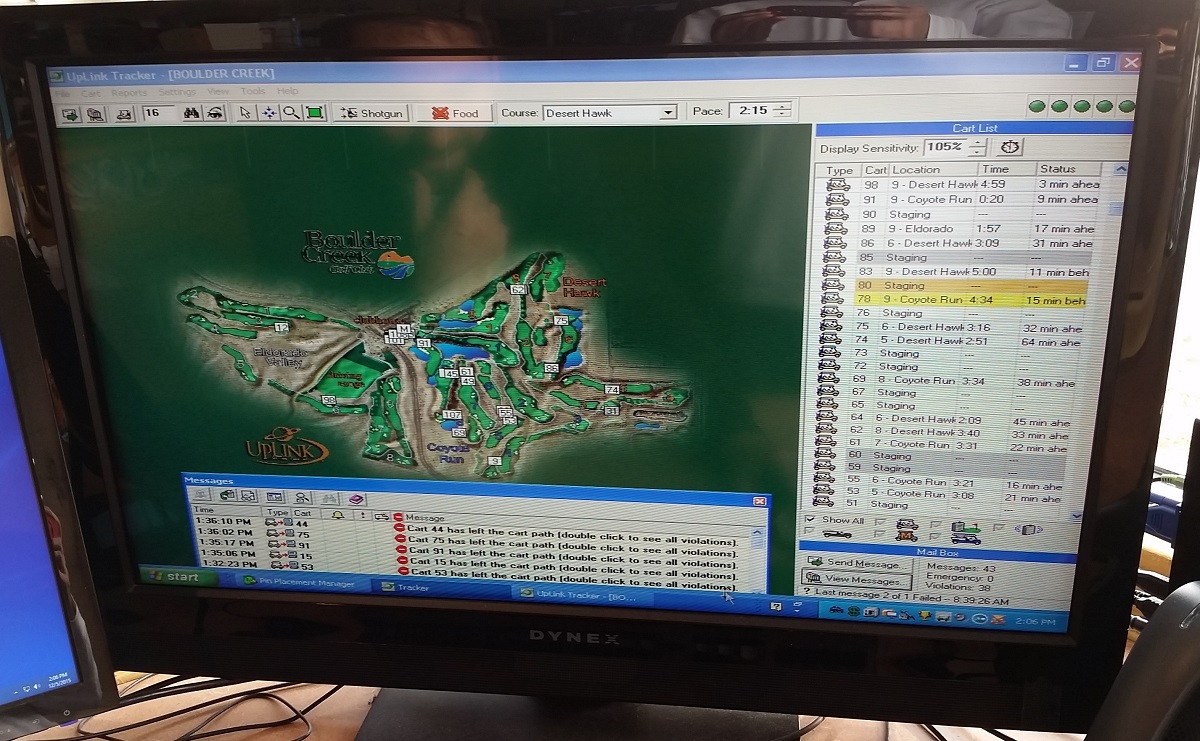This screenshot has width=1200, height=741.
Task: Click the Shotgun button
Action: pos(372,113)
